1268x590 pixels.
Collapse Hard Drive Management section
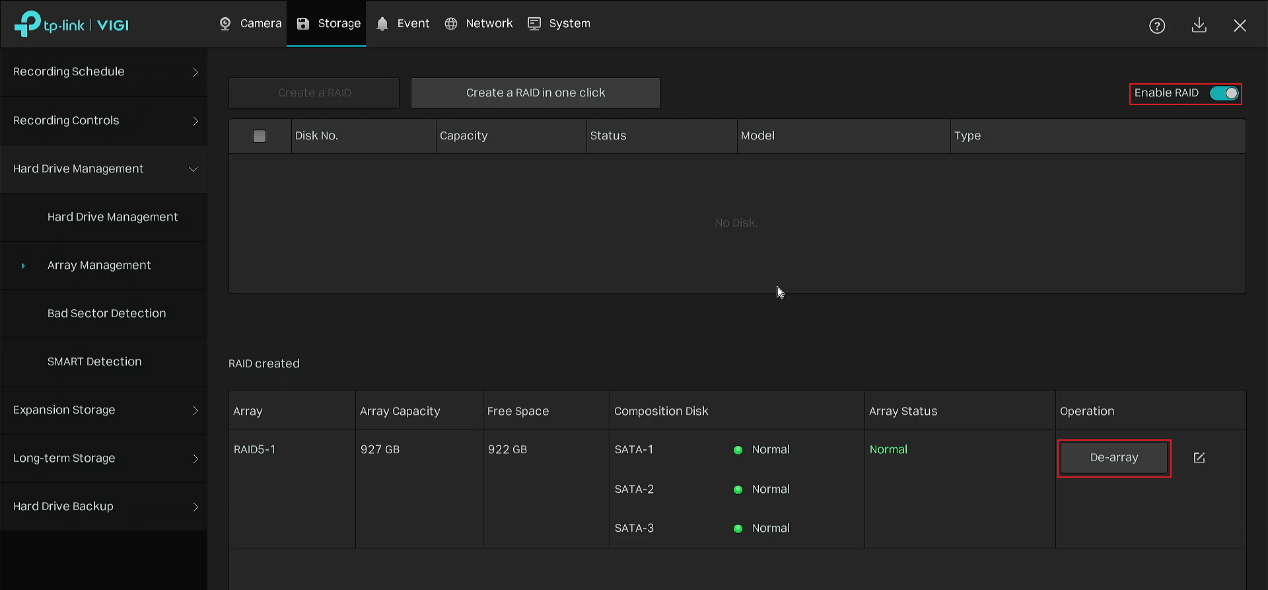click(103, 169)
